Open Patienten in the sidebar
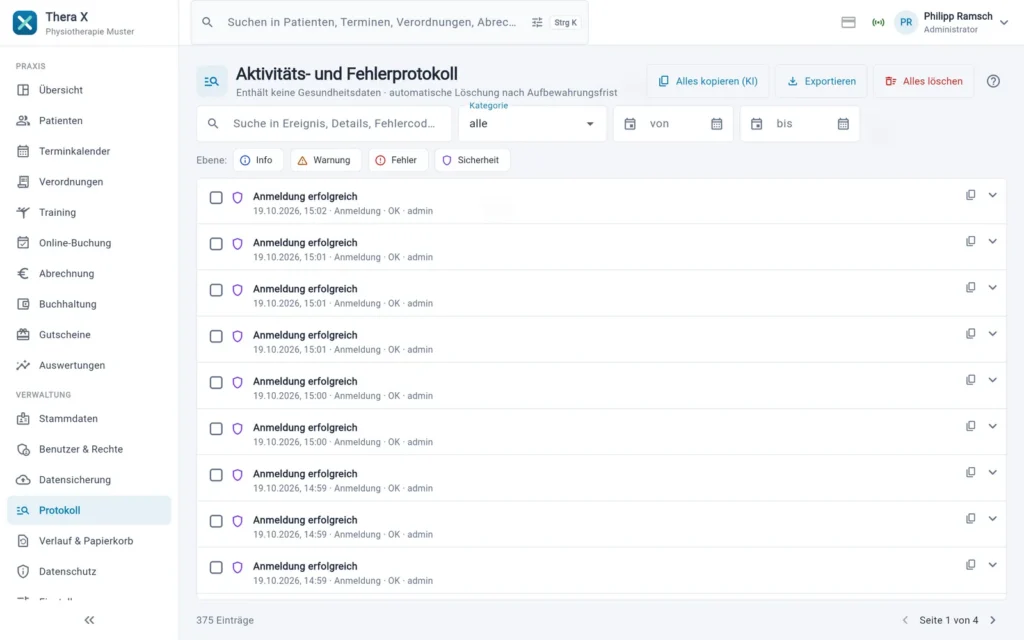The height and width of the screenshot is (640, 1024). pyautogui.click(x=89, y=120)
